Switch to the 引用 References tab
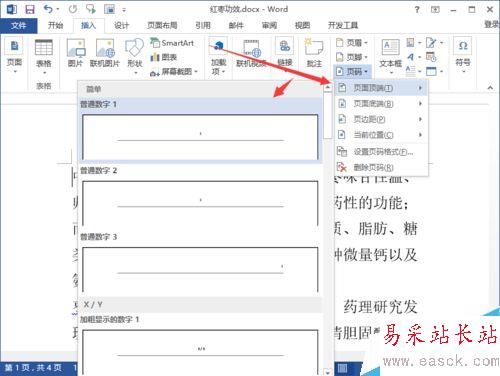Screen dimensions: 500x376 click(203, 25)
